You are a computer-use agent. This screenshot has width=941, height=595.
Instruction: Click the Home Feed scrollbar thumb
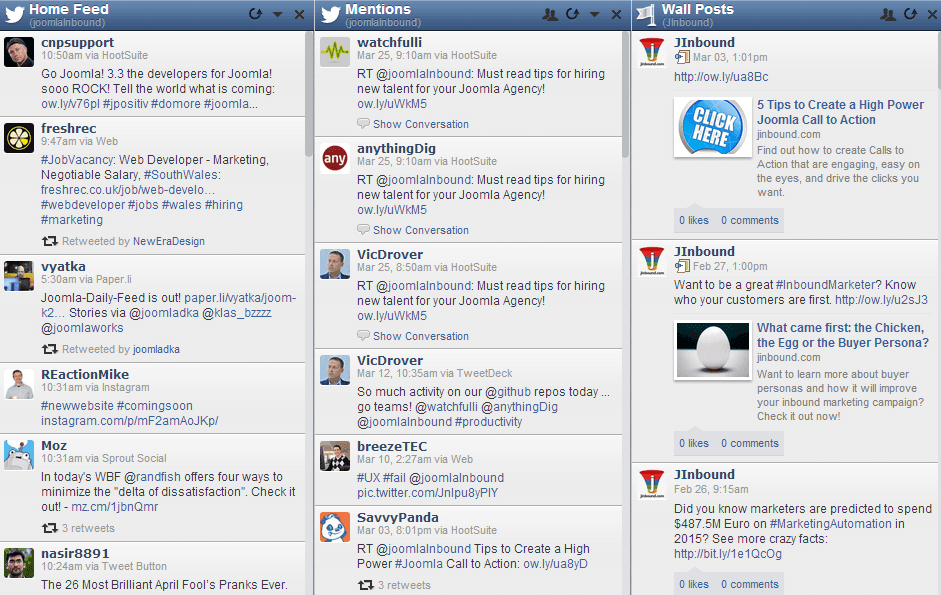tap(308, 93)
